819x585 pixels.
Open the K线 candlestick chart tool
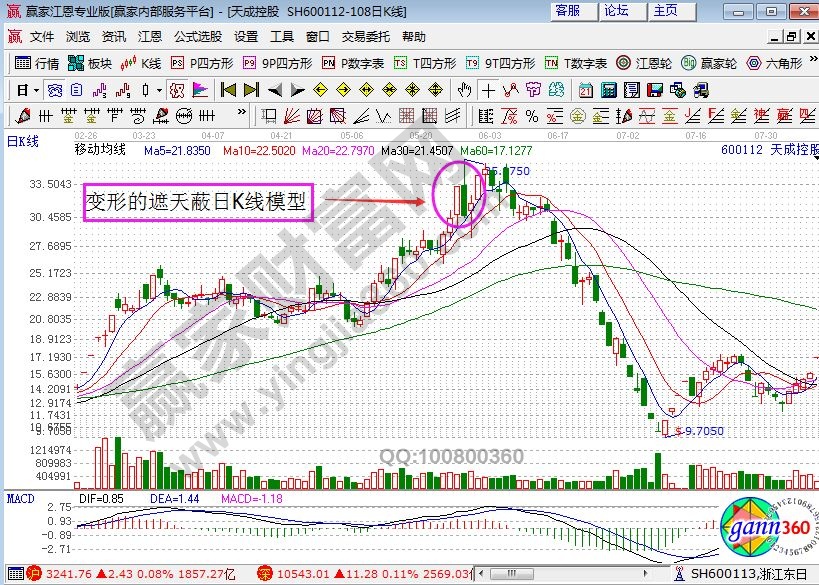point(141,63)
